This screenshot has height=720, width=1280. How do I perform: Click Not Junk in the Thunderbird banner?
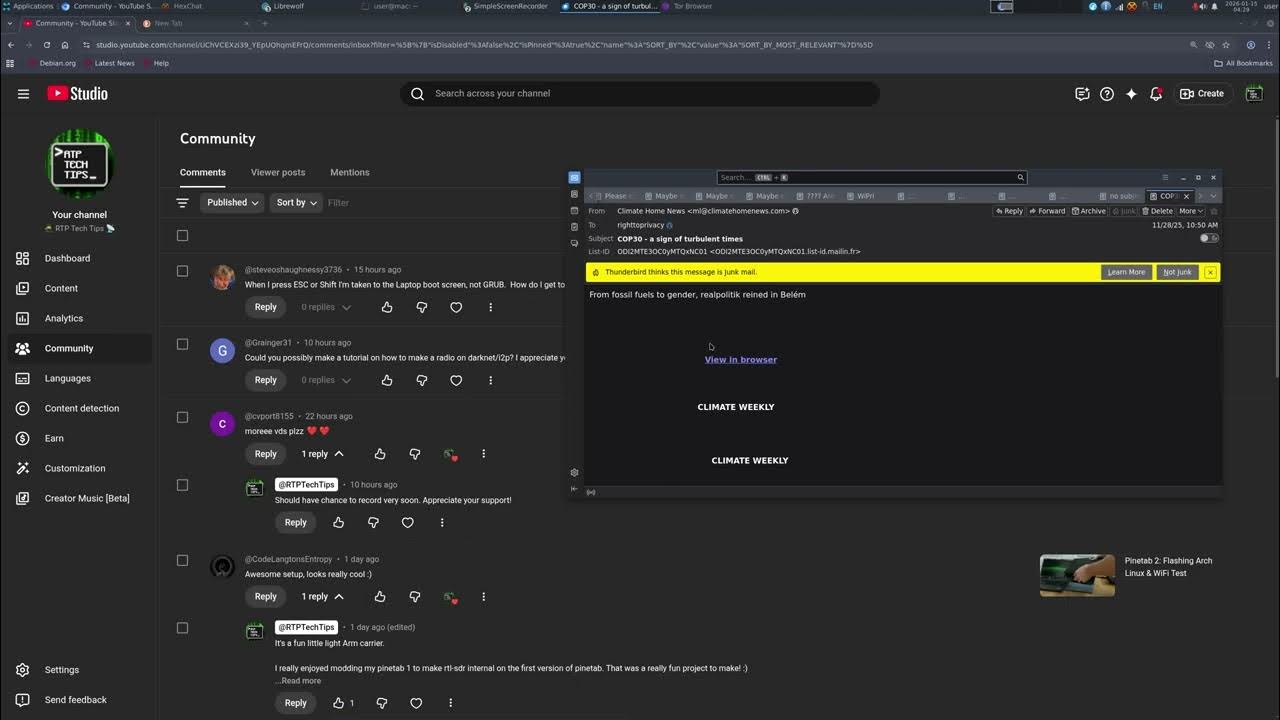pyautogui.click(x=1177, y=272)
